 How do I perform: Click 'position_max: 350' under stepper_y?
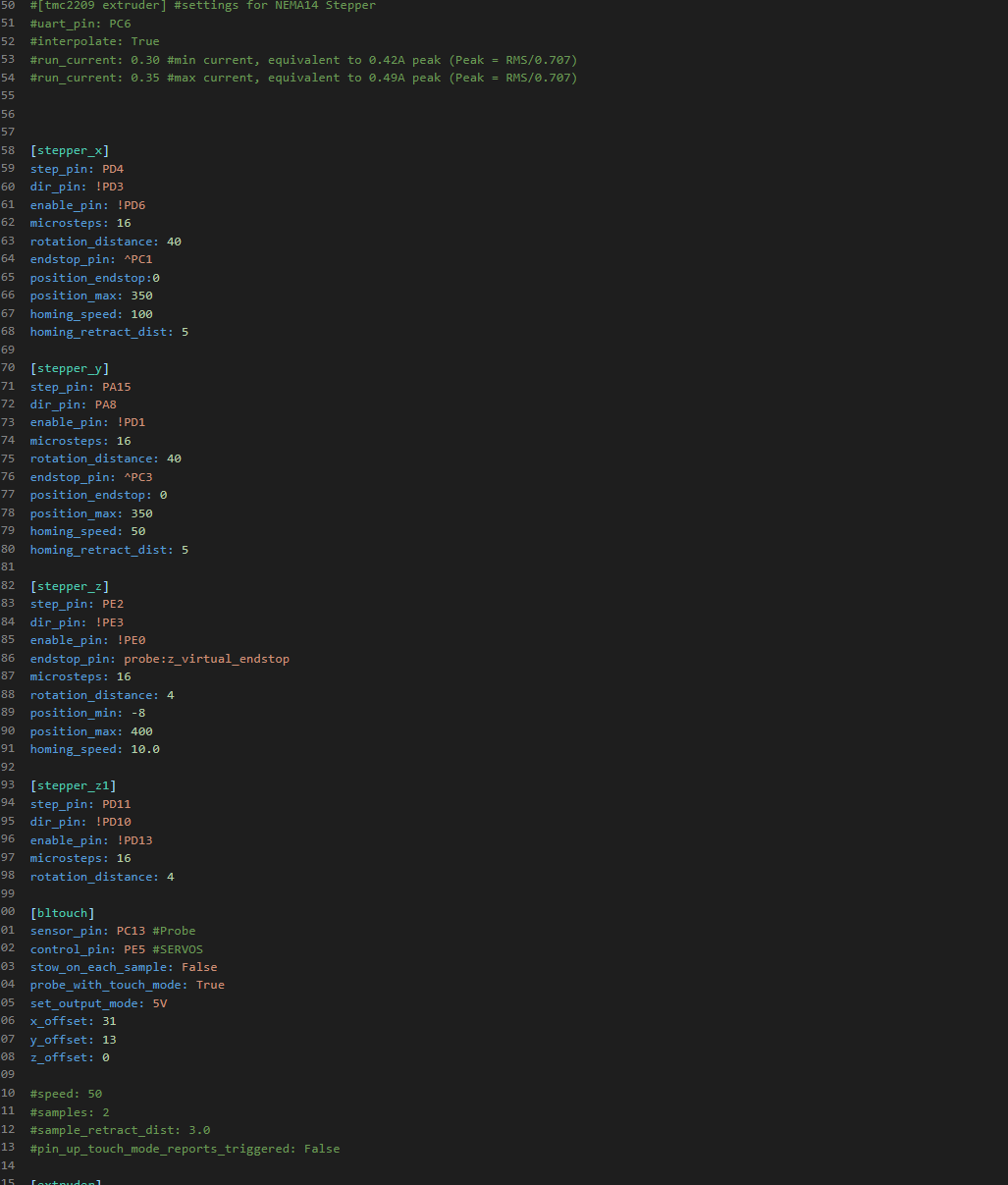tap(91, 513)
